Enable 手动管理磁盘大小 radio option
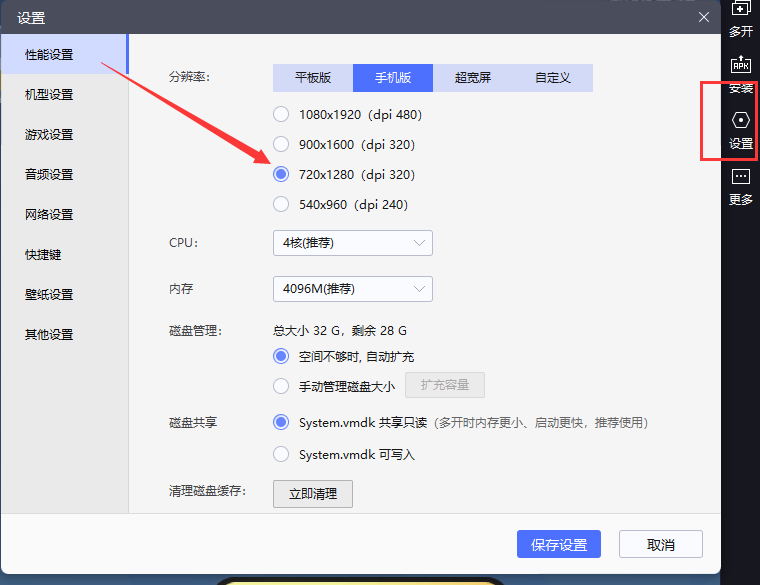 [x=281, y=386]
